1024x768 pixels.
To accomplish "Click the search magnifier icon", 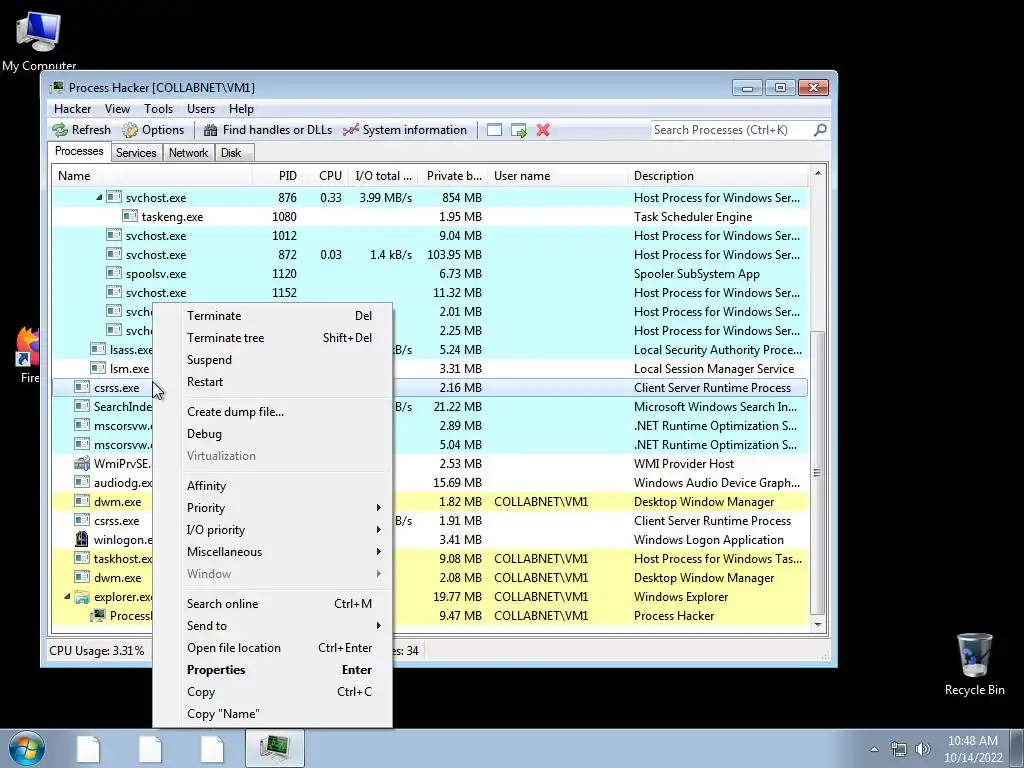I will 820,130.
